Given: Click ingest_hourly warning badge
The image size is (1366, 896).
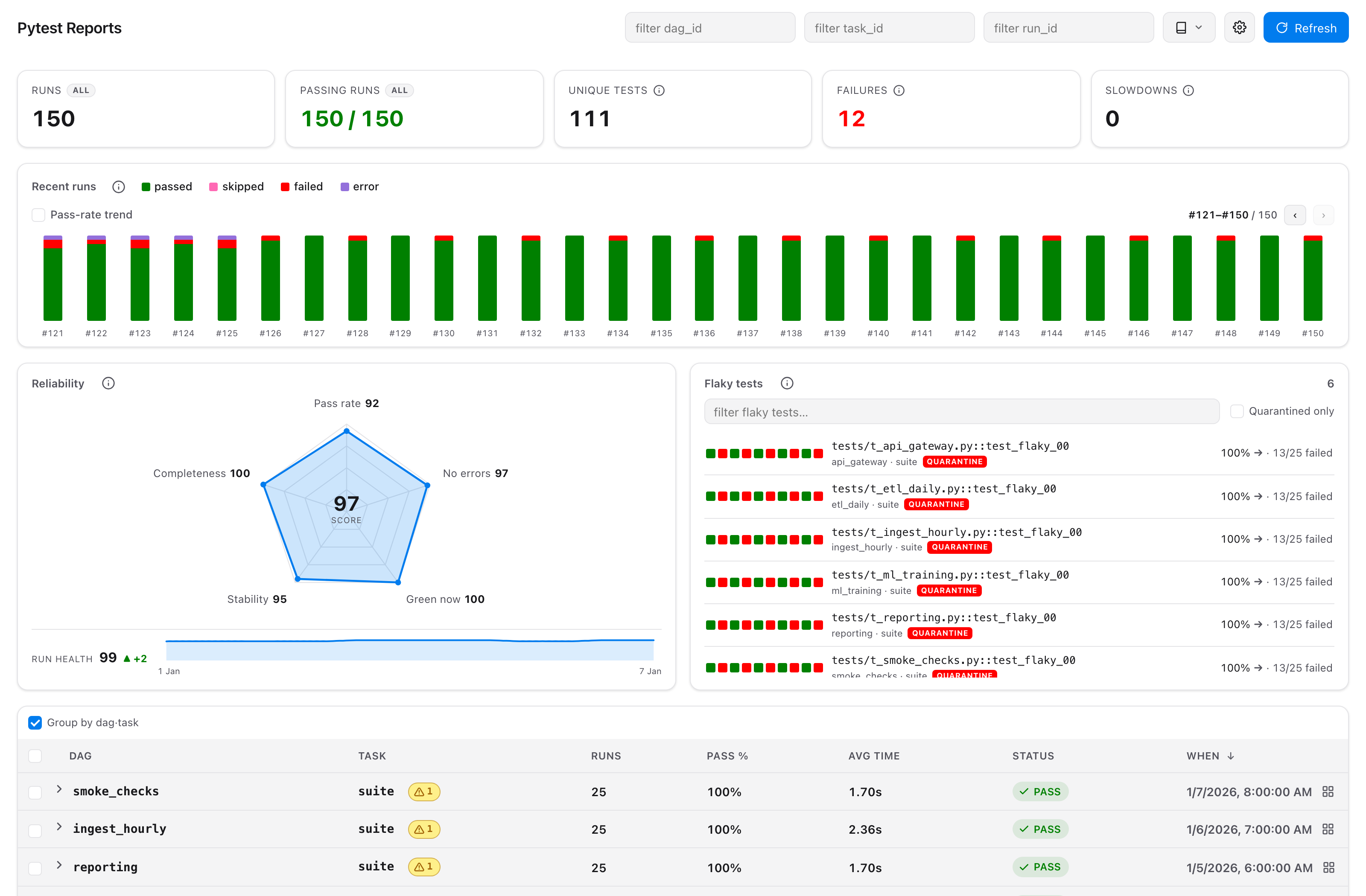Looking at the screenshot, I should click(423, 829).
